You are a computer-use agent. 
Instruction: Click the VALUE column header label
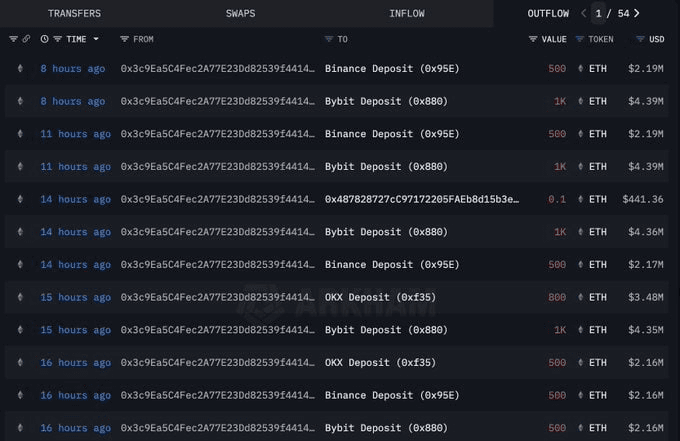[x=554, y=39]
